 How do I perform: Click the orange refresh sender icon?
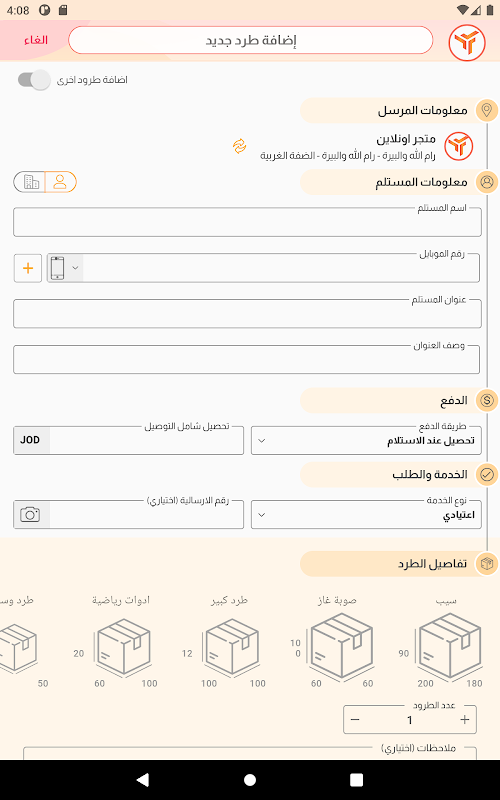coord(239,146)
